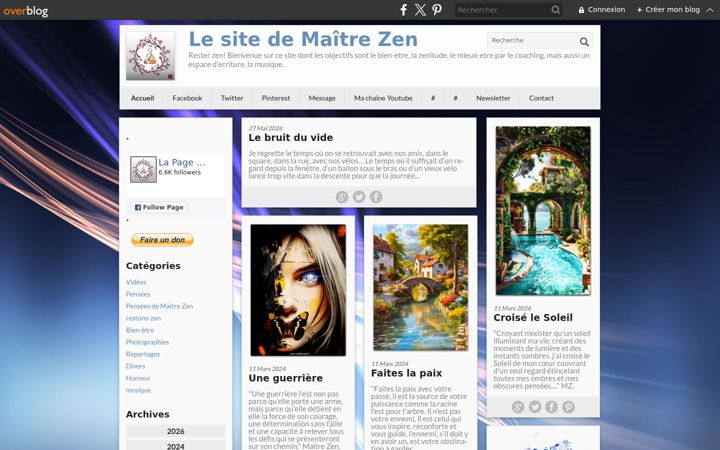The width and height of the screenshot is (720, 450).
Task: Open the Contact menu item
Action: click(x=541, y=98)
